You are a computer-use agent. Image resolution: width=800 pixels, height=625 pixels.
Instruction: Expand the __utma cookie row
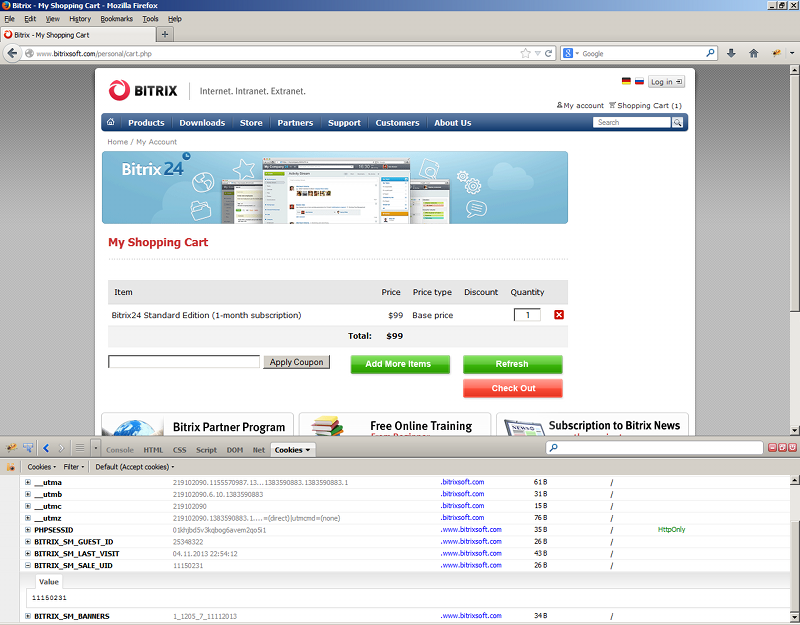(x=28, y=482)
